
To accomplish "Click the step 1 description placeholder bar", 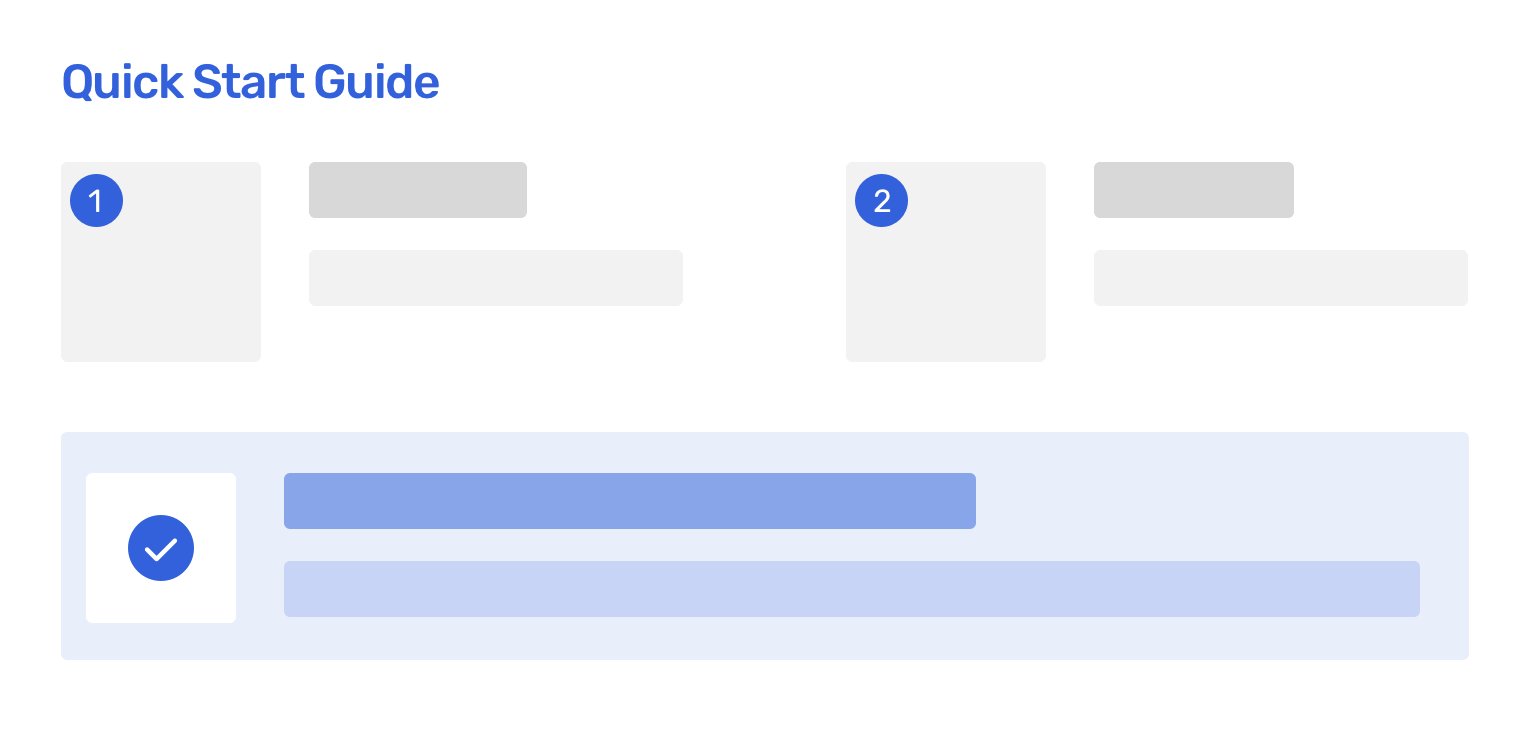I will [x=496, y=278].
